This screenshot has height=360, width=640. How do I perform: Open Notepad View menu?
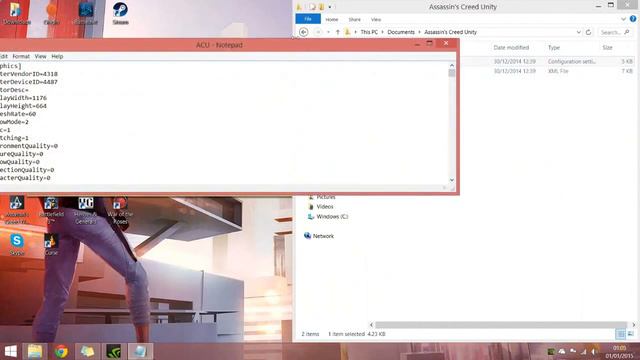[x=40, y=56]
